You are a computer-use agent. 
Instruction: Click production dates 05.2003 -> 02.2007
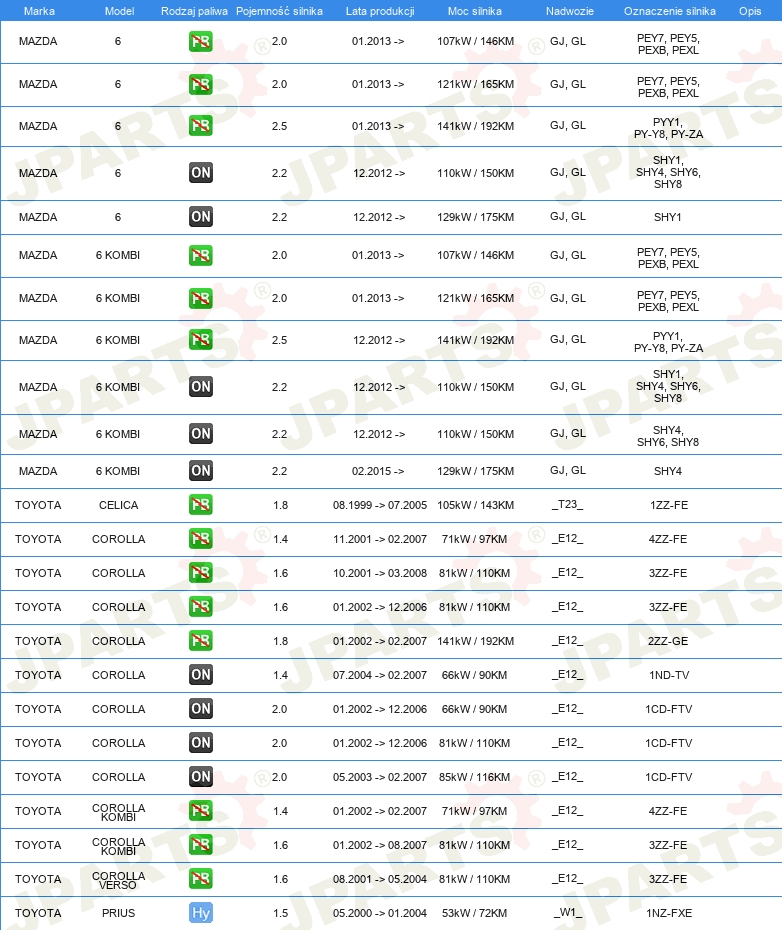(x=380, y=777)
